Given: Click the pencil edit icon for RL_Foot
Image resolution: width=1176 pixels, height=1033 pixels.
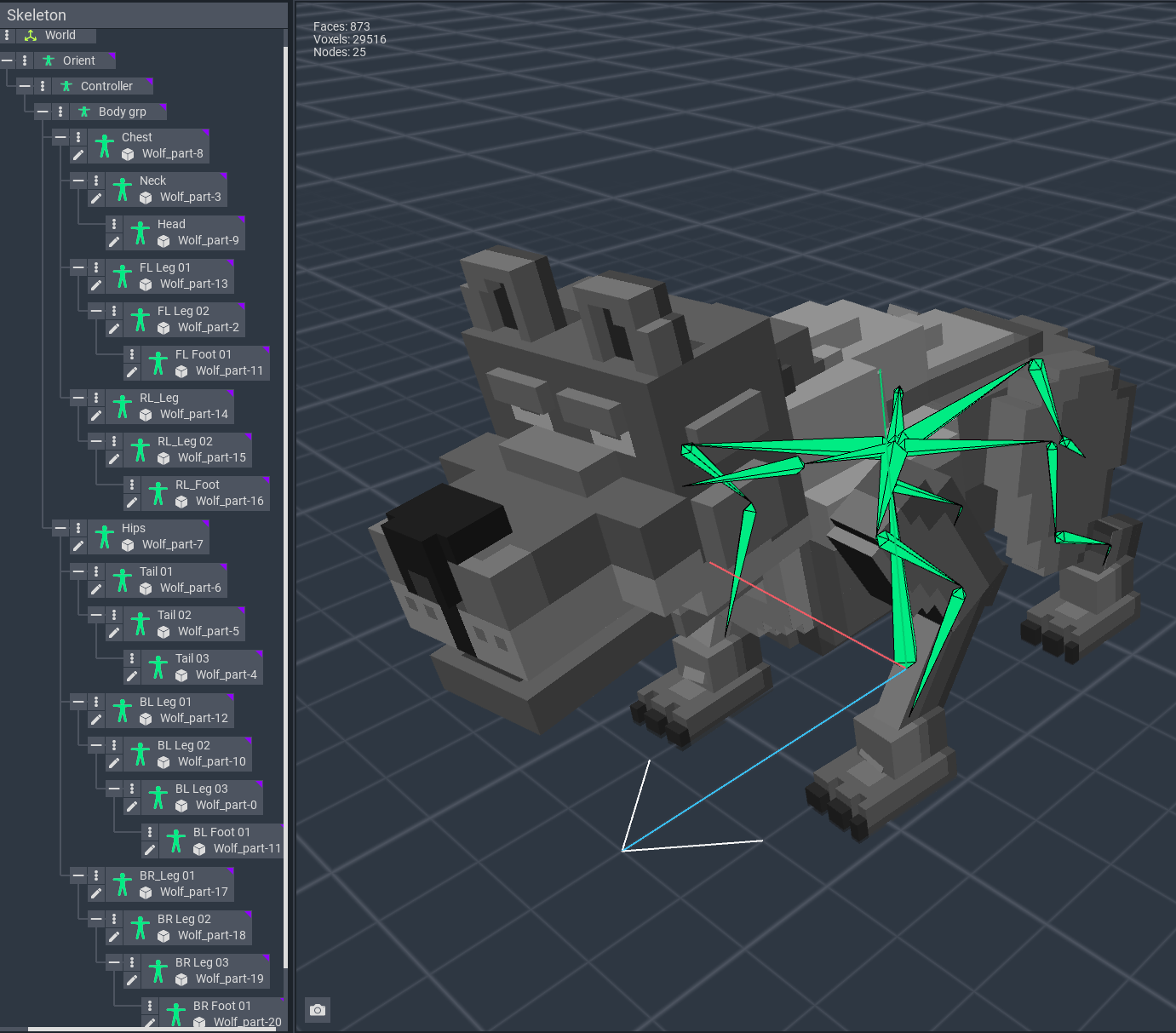Looking at the screenshot, I should tap(132, 502).
